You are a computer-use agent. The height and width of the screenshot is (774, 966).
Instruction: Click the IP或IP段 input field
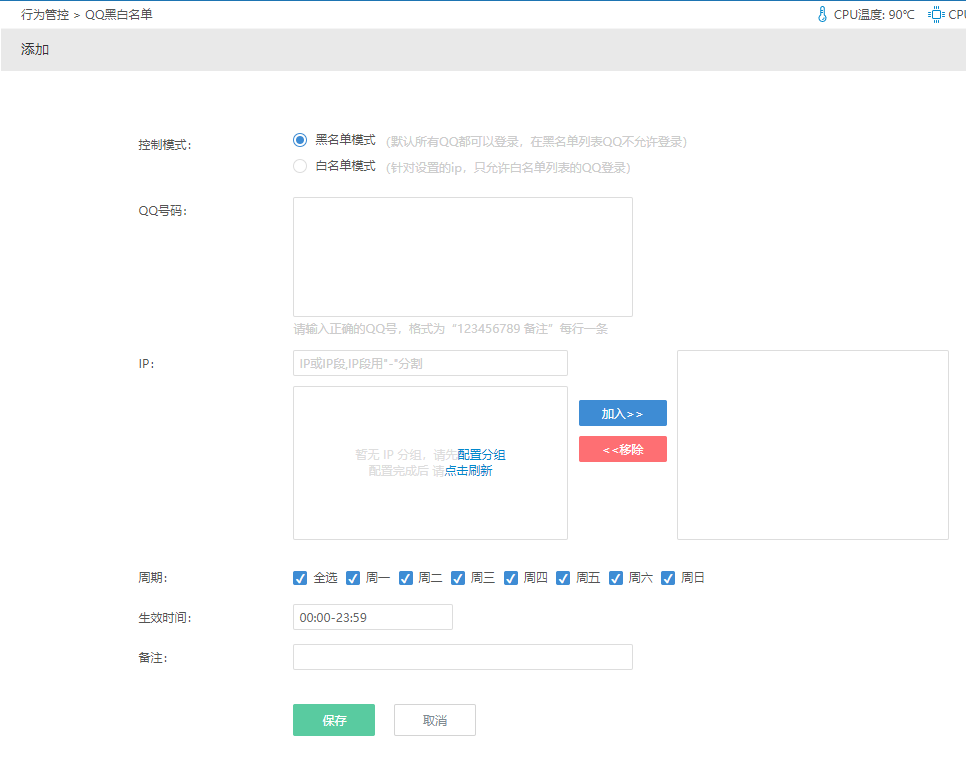point(430,363)
